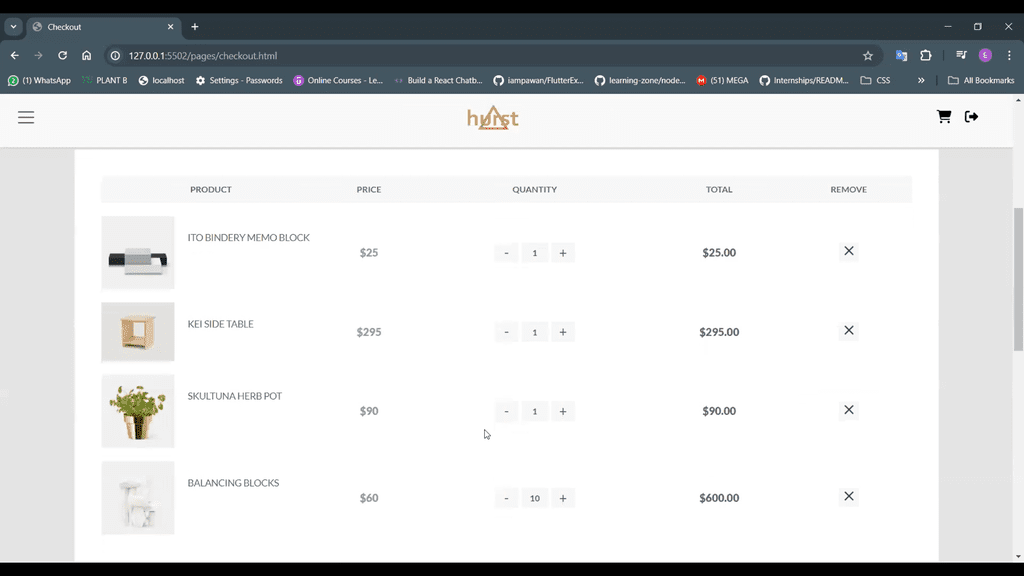Click the ITO BINDERY MEMO BLOCK product name
Viewport: 1024px width, 576px height.
coord(248,238)
